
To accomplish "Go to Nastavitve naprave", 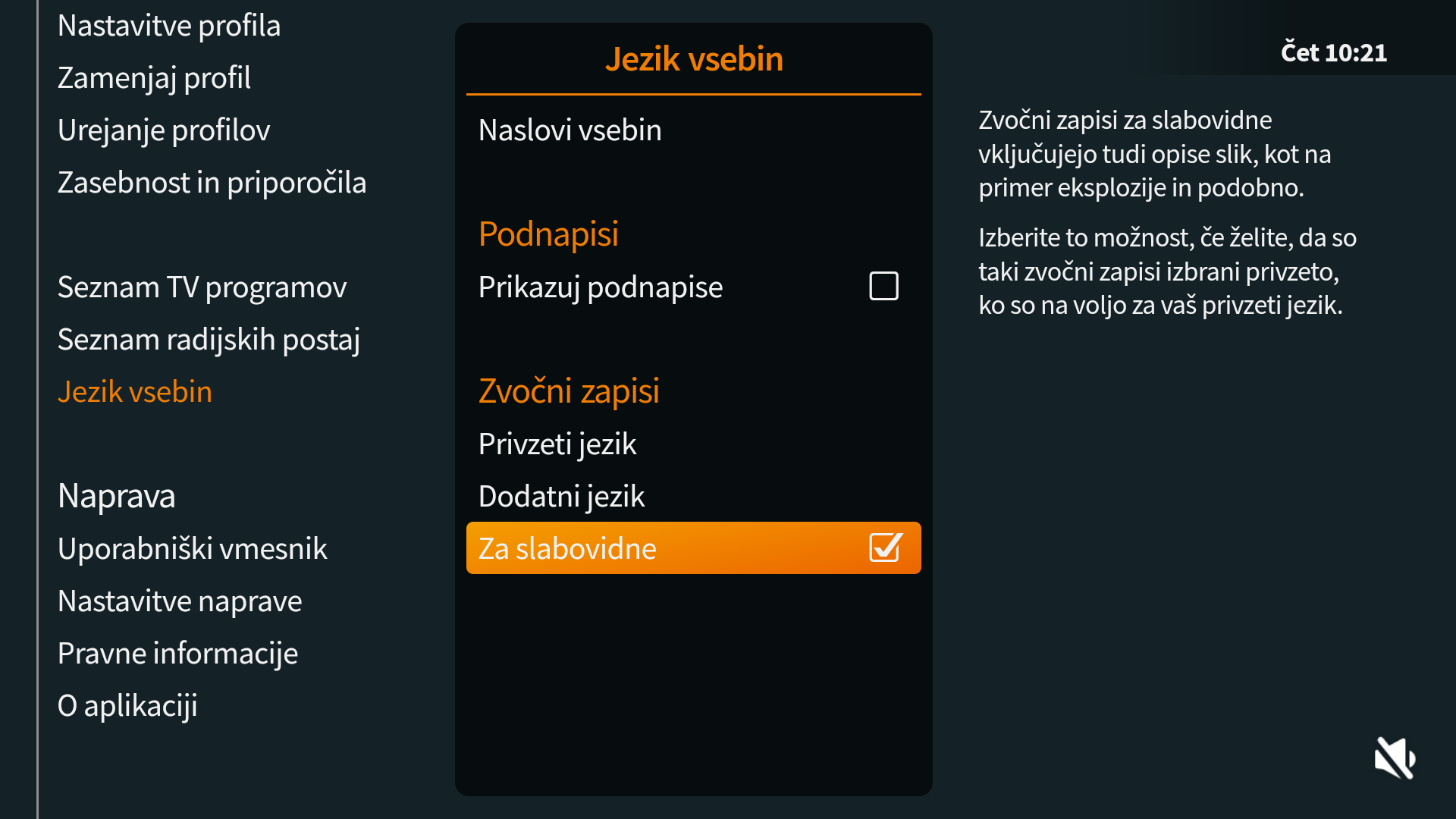I will [180, 601].
